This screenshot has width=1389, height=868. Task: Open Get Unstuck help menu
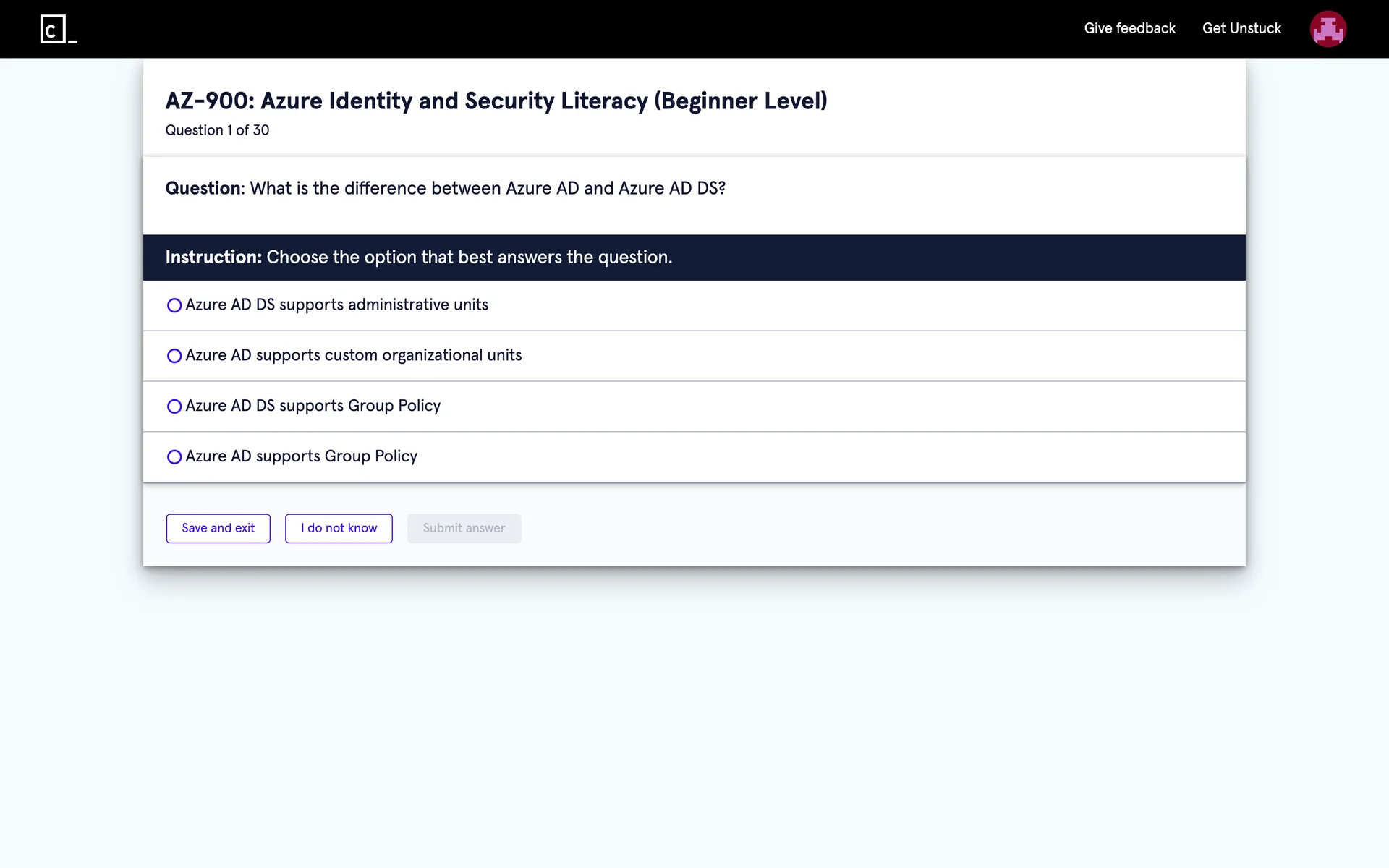(1241, 28)
